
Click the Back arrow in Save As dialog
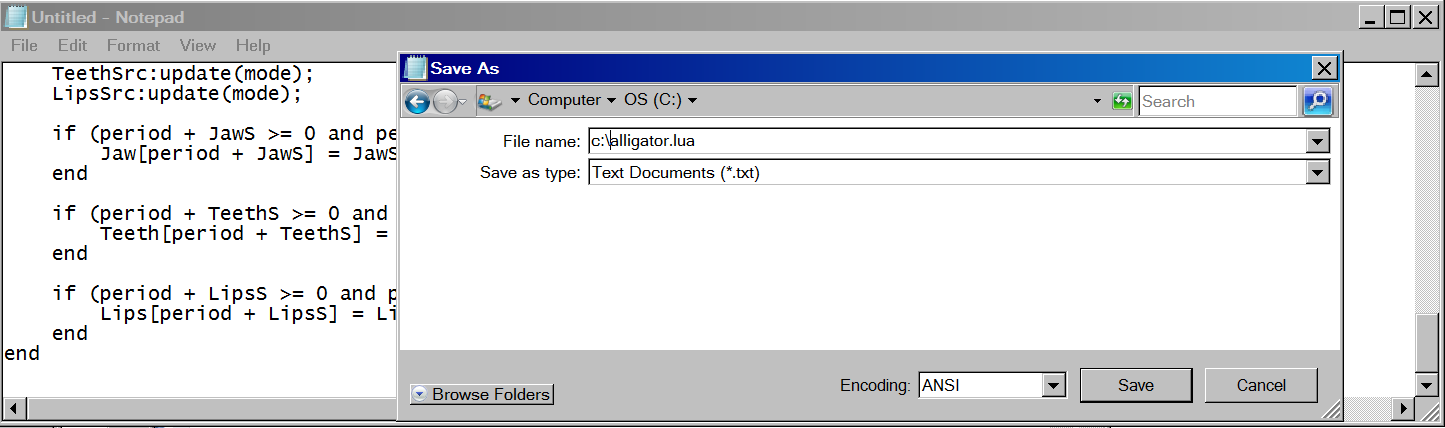418,101
